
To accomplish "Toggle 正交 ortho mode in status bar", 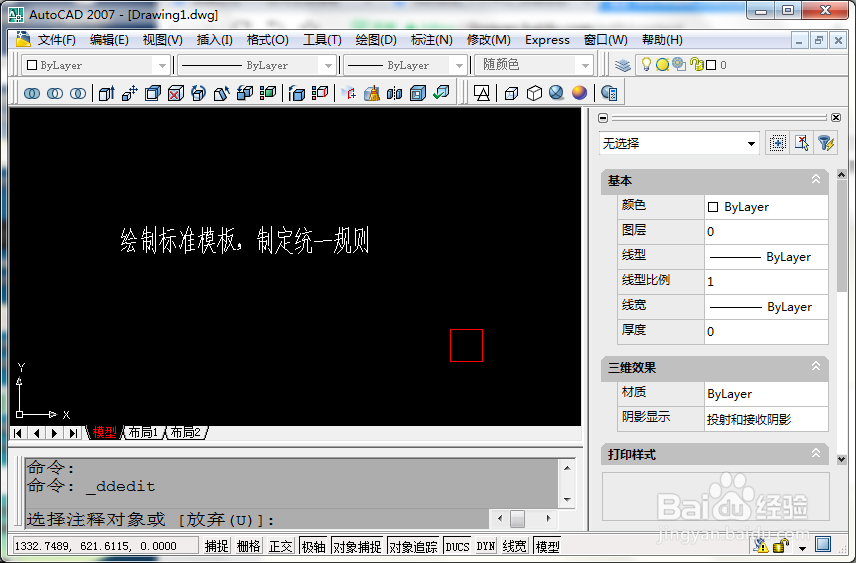I will (281, 546).
